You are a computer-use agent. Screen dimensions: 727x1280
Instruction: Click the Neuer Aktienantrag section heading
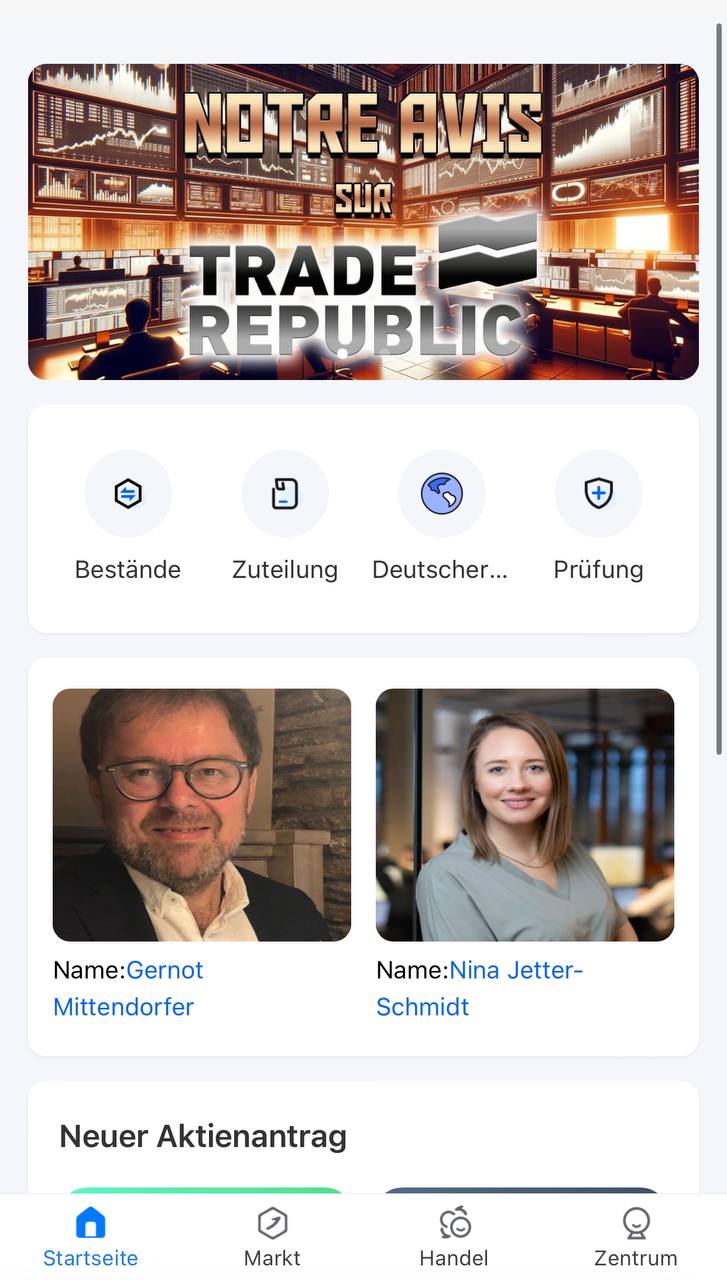(203, 1136)
